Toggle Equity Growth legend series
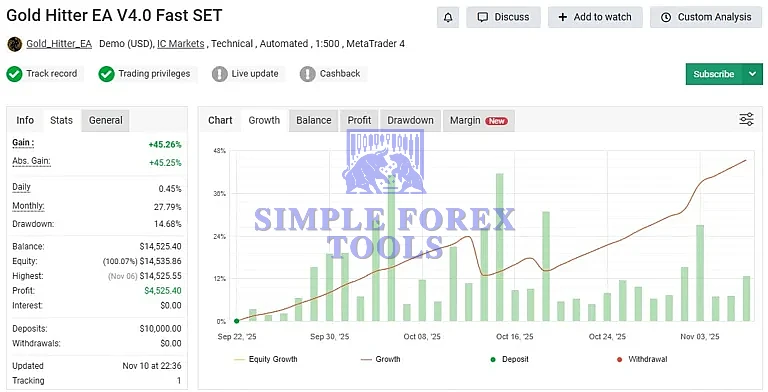This screenshot has height=392, width=768. pyautogui.click(x=266, y=359)
